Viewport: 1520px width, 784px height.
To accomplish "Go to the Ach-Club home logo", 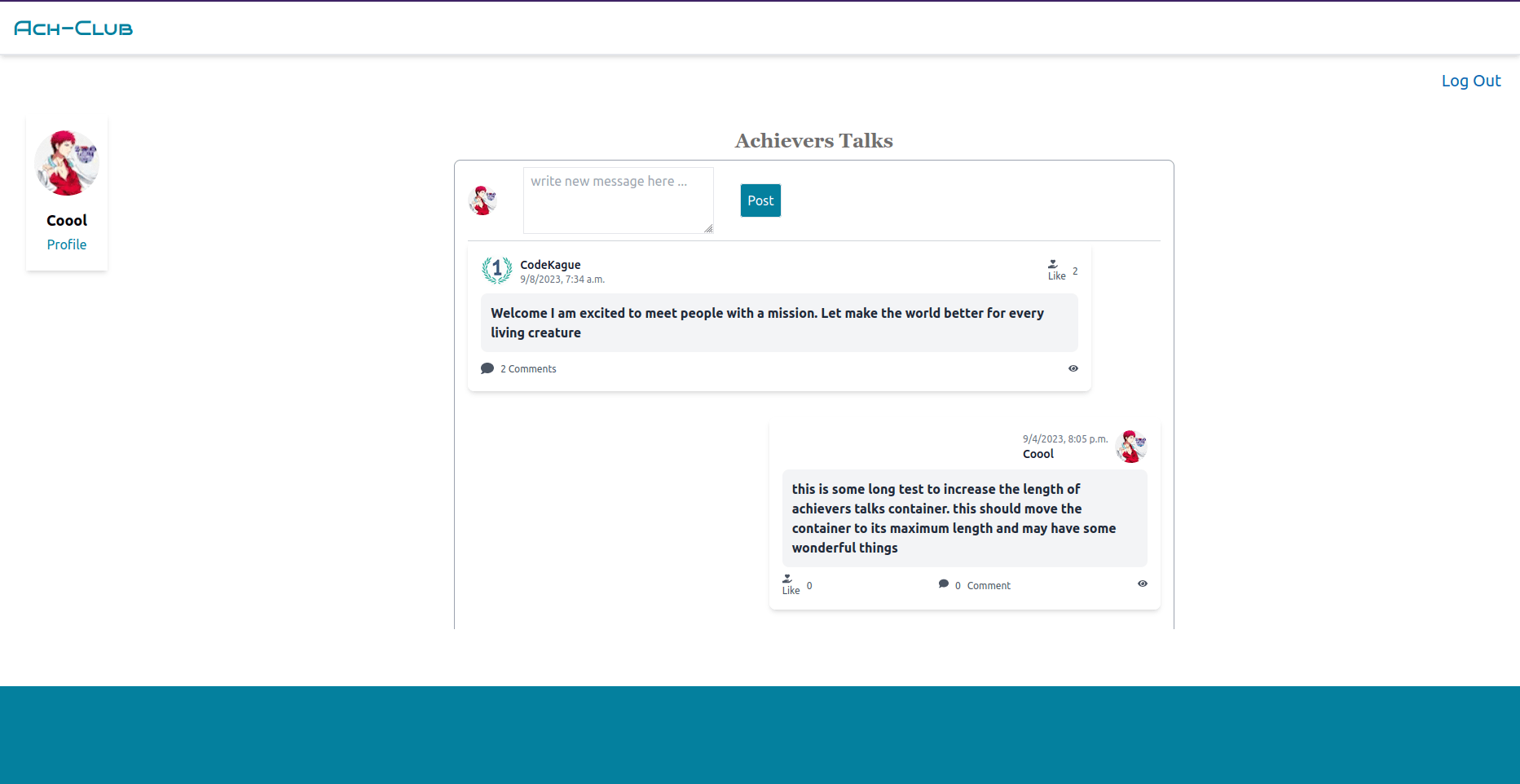I will tap(73, 29).
